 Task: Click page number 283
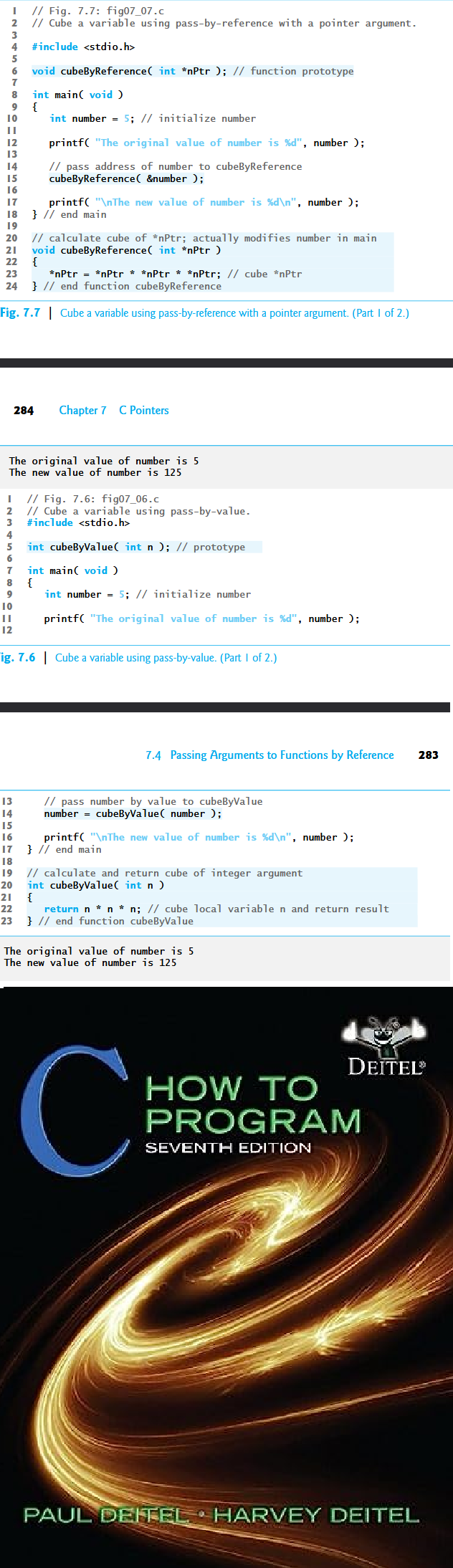tap(429, 755)
